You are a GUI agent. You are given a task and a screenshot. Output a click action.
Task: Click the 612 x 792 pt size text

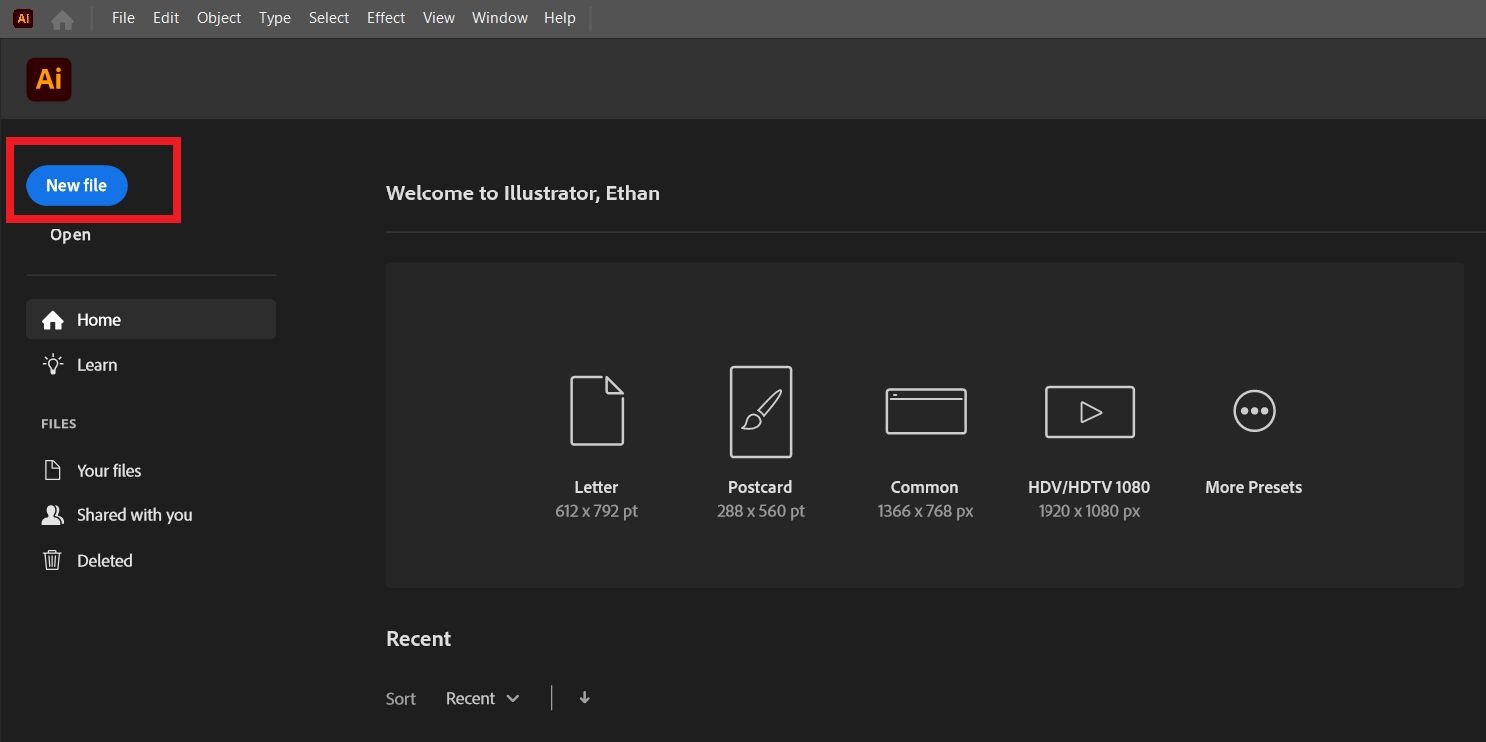click(x=597, y=511)
